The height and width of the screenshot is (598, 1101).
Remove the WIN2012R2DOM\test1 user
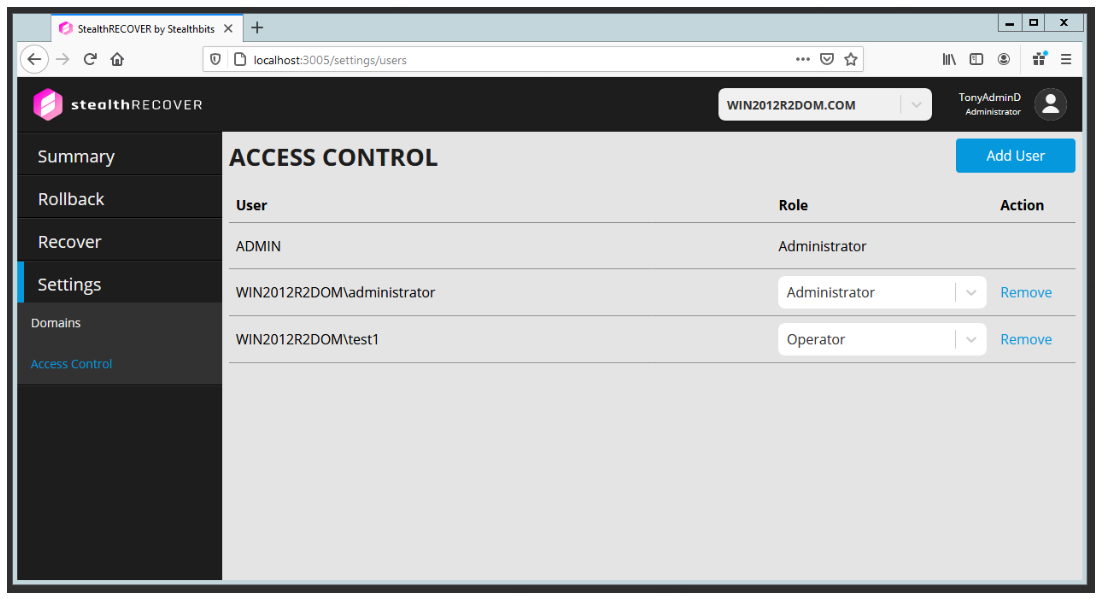point(1026,340)
